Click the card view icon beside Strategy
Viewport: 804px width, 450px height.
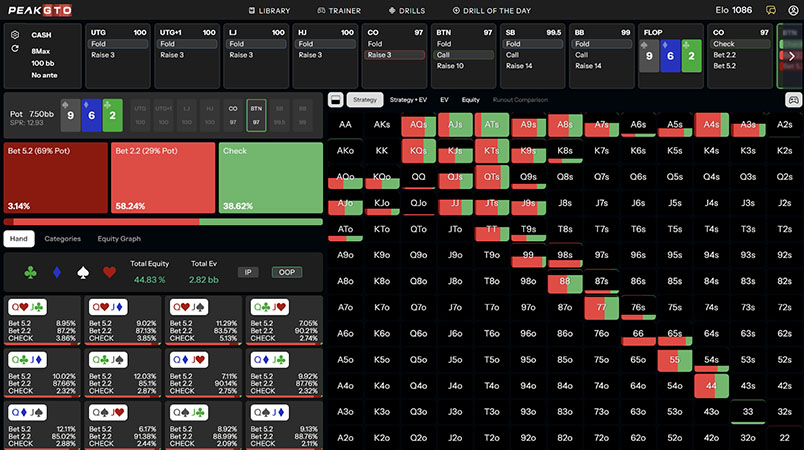click(x=335, y=100)
